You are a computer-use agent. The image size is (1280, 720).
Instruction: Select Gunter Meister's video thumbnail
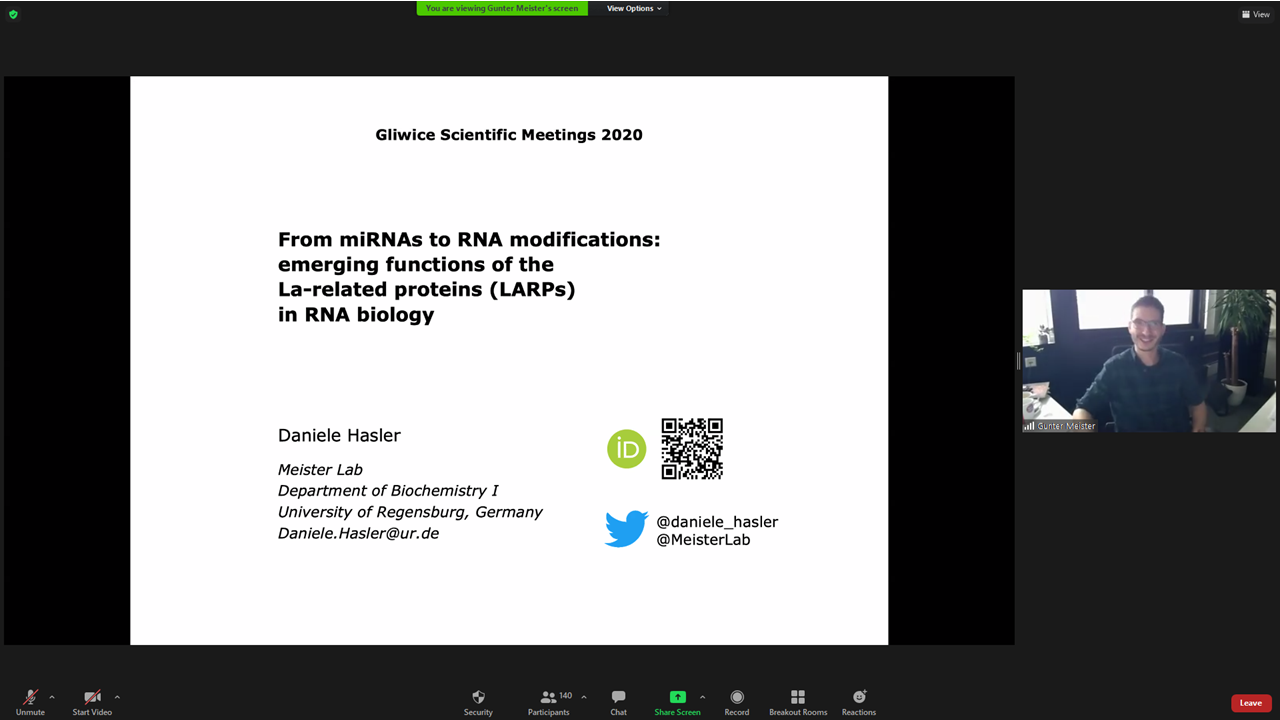coord(1148,361)
